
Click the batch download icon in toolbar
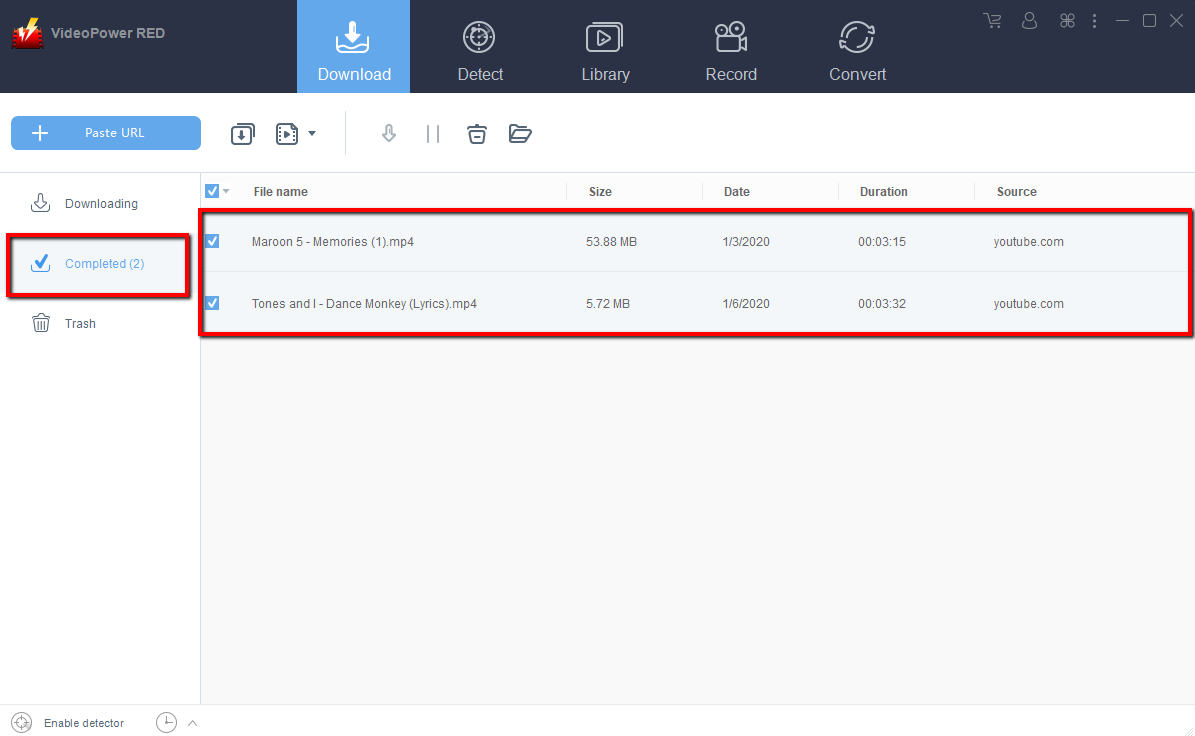[242, 134]
